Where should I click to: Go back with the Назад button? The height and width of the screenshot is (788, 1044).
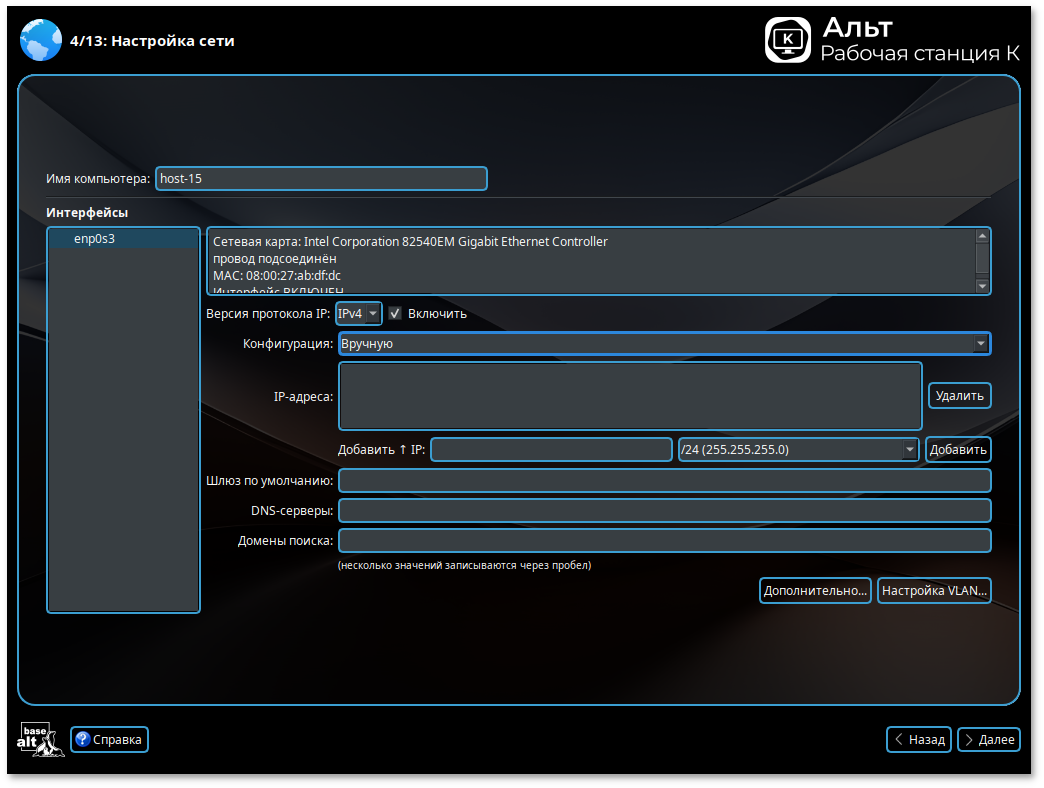(918, 740)
